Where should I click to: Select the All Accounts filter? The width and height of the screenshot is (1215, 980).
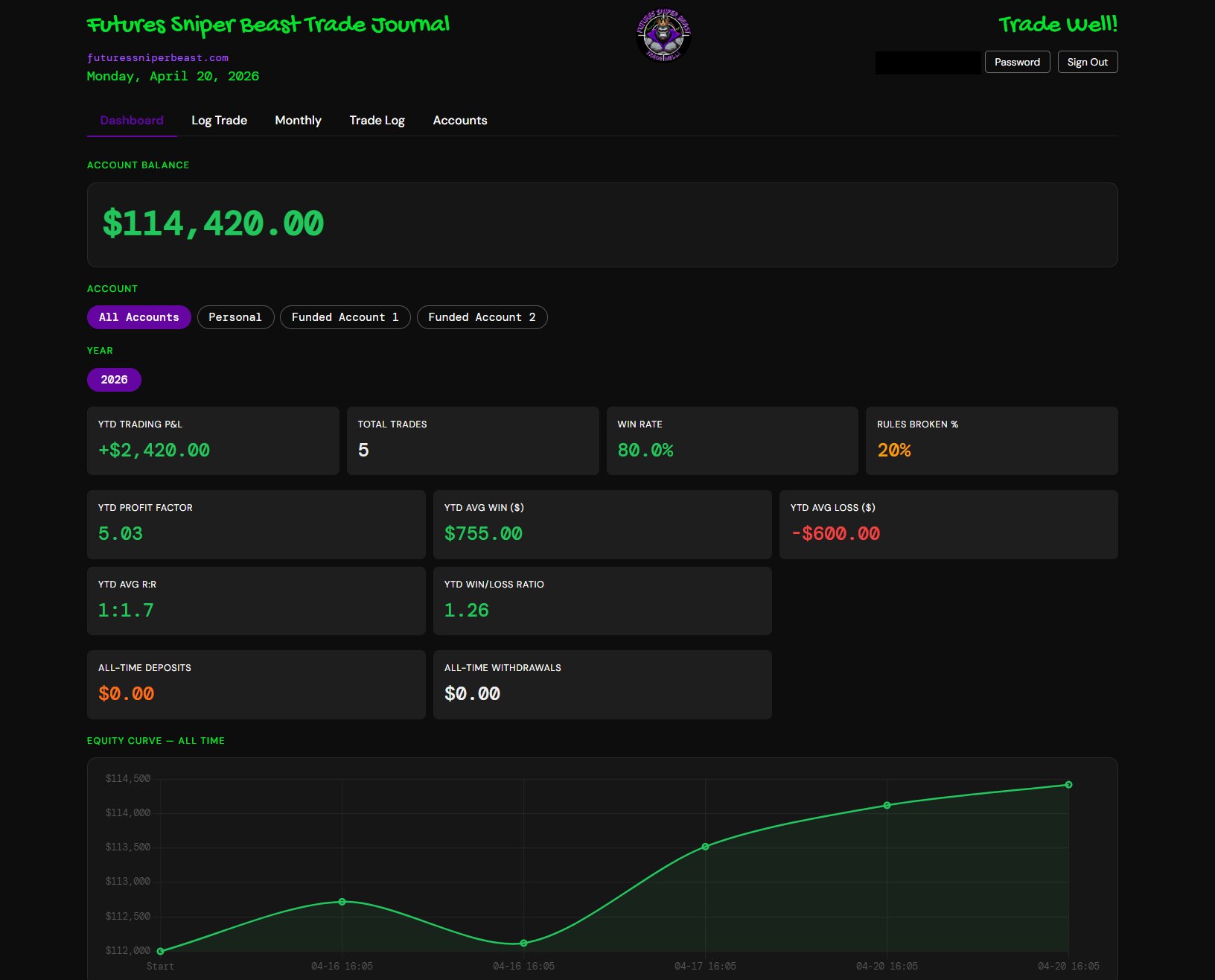pos(138,317)
